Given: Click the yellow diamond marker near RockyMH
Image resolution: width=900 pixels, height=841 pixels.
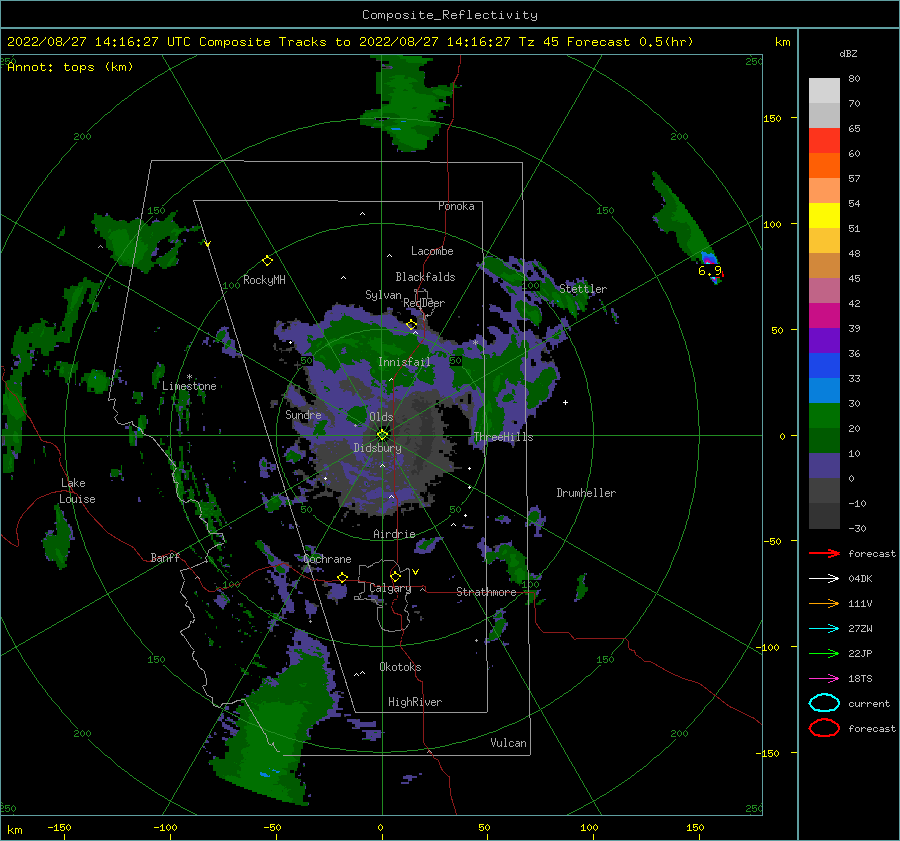Looking at the screenshot, I should pyautogui.click(x=267, y=261).
